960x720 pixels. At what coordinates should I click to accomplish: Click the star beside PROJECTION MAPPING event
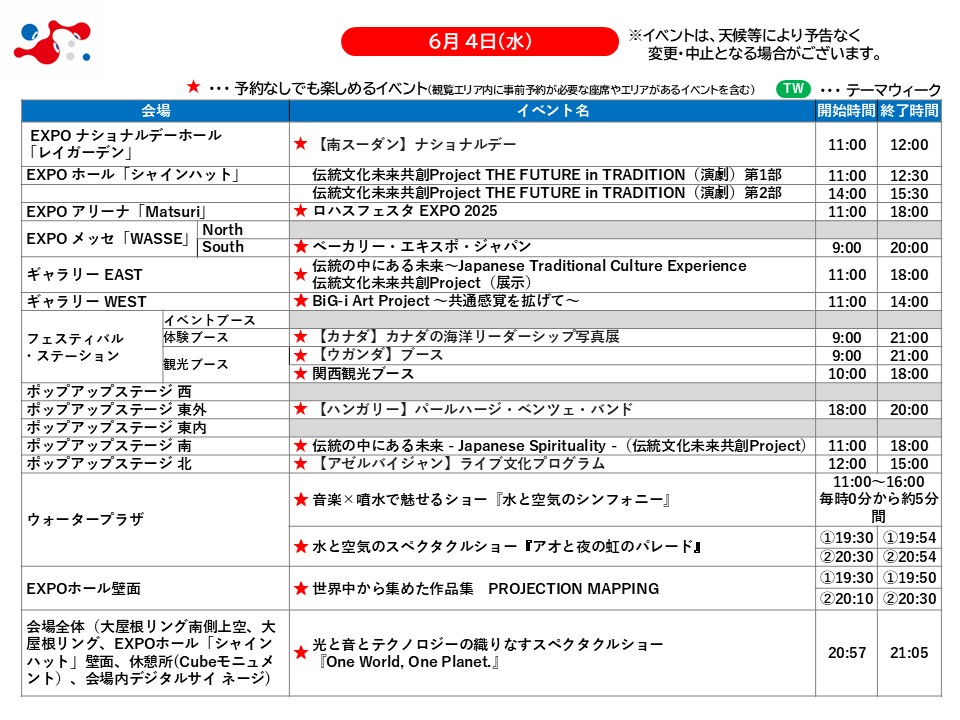click(x=300, y=589)
